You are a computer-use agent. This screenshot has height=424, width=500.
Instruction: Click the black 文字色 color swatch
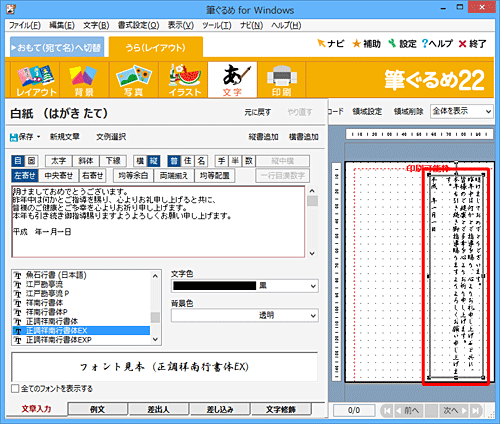point(215,286)
